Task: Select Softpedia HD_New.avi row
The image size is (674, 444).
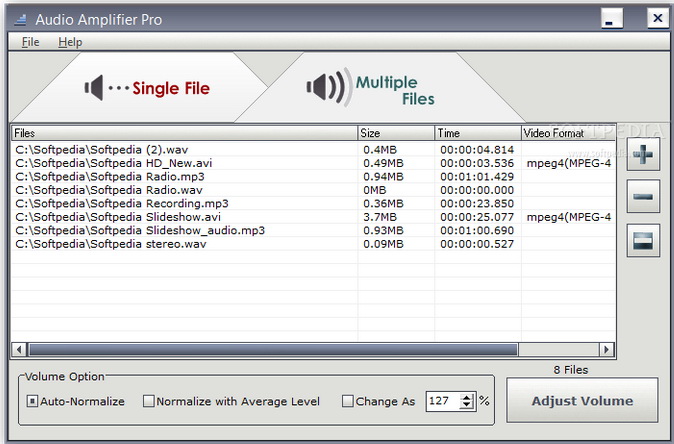Action: coord(114,163)
